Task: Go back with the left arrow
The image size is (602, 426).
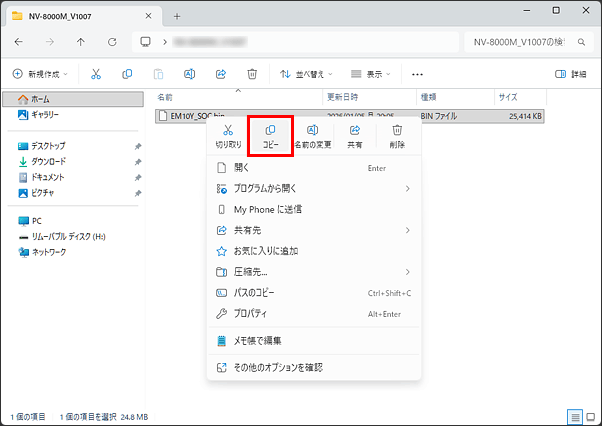Action: click(x=18, y=42)
